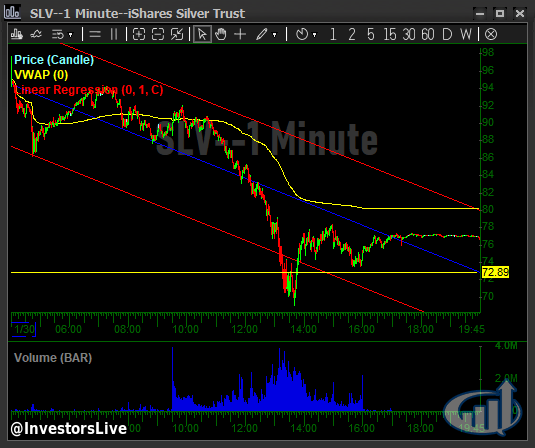535x448 pixels.
Task: Select the hand pan tool
Action: click(x=221, y=34)
